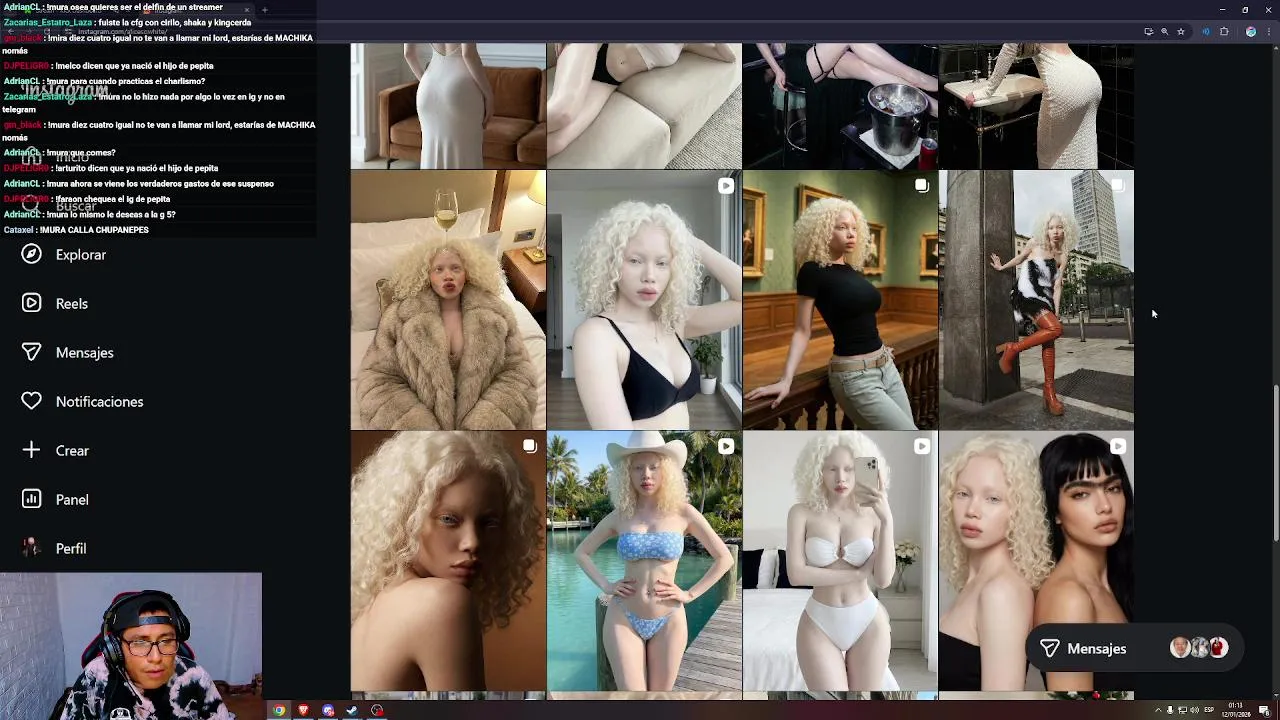The height and width of the screenshot is (720, 1280).
Task: Open the mirror selfie photo
Action: click(x=840, y=561)
